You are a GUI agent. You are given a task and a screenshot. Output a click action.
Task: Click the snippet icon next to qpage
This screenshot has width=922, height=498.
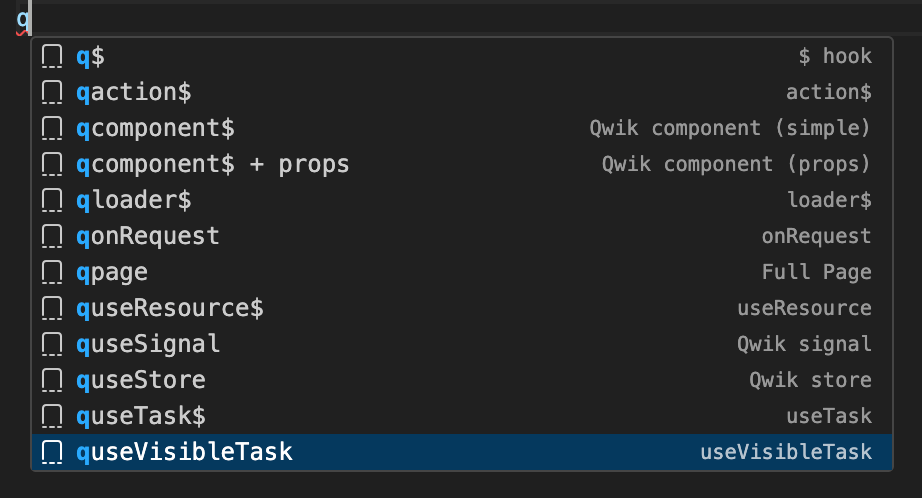[52, 272]
